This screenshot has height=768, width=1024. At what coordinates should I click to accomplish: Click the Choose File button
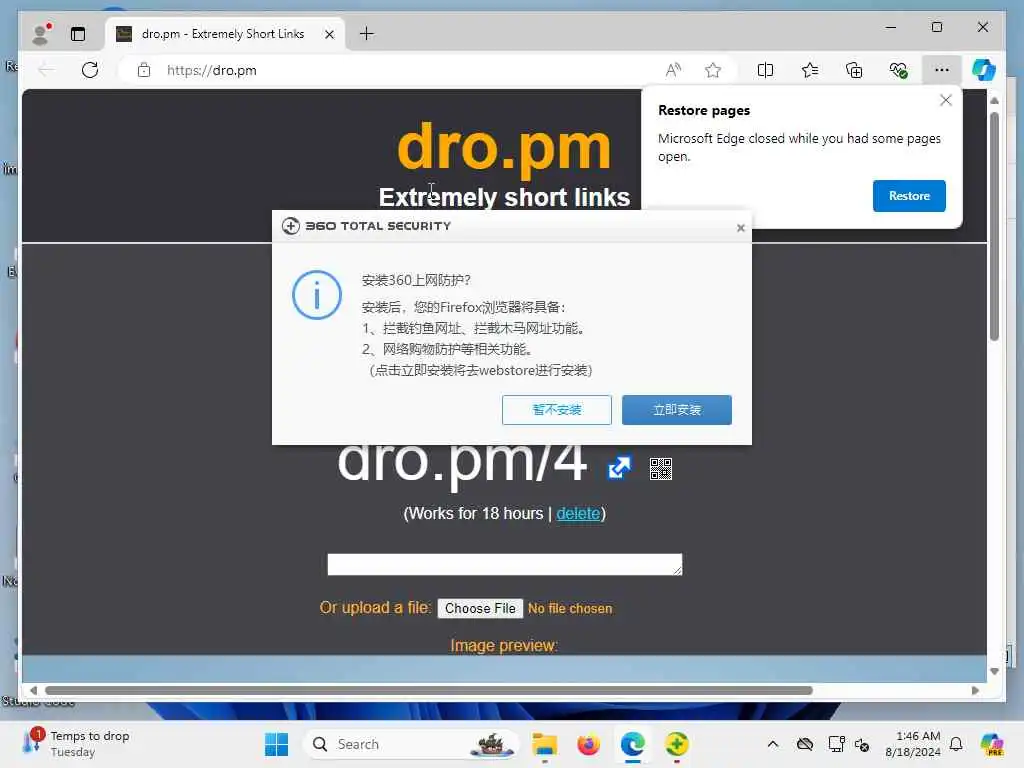(480, 608)
